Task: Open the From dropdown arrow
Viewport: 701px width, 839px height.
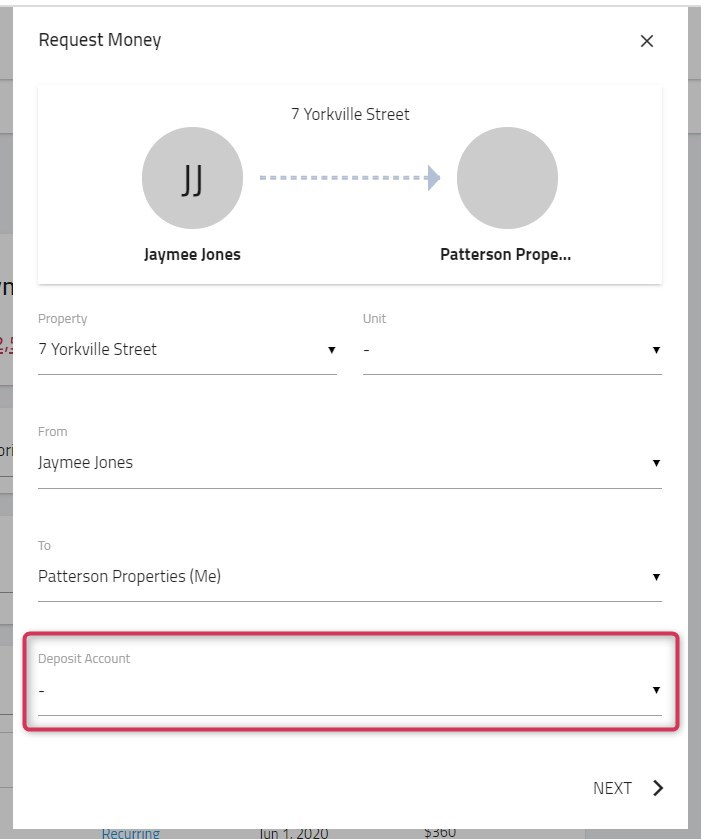Action: [x=656, y=463]
